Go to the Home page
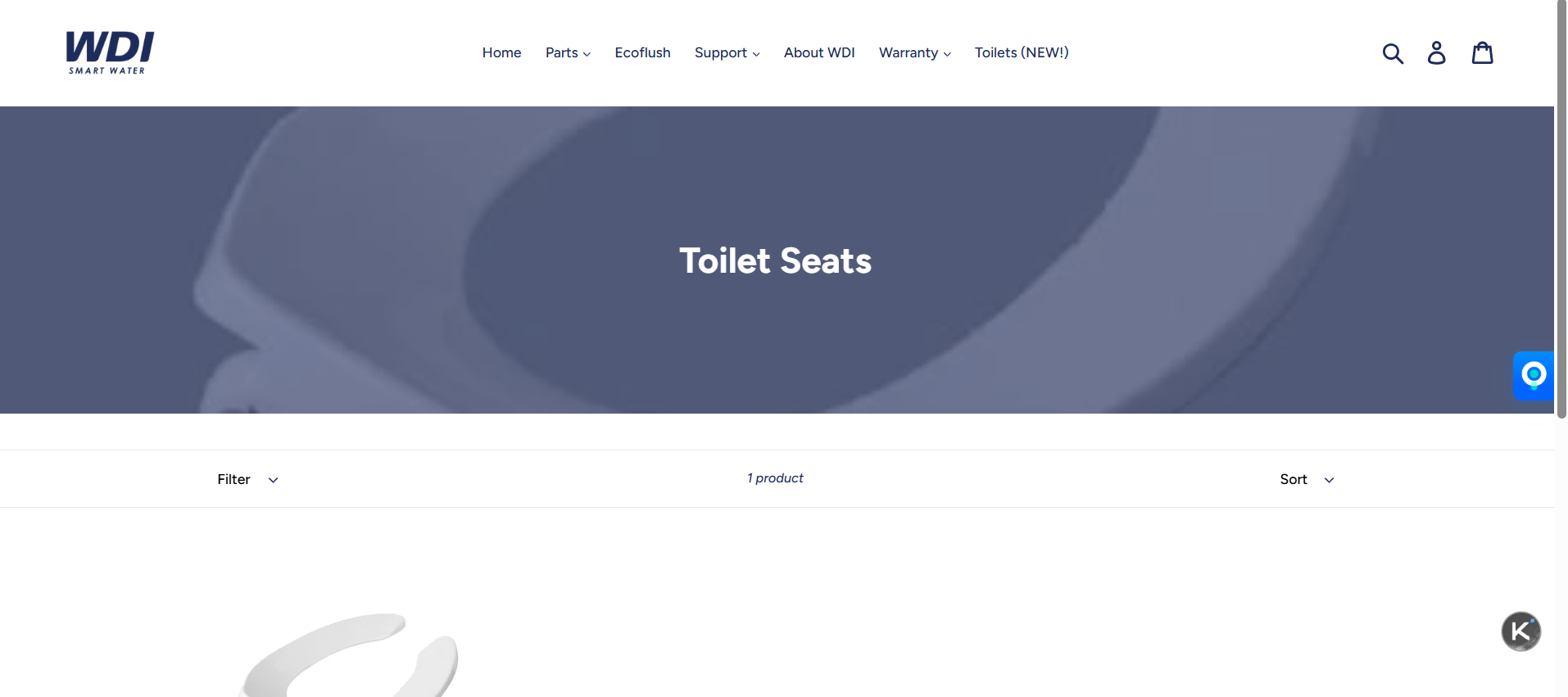This screenshot has width=1568, height=697. (501, 52)
